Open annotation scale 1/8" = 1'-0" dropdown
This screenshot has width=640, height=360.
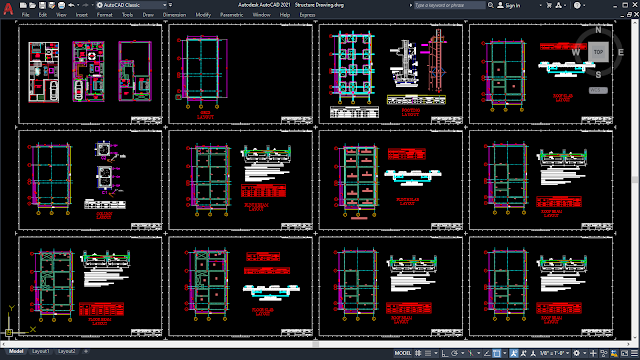(x=556, y=353)
